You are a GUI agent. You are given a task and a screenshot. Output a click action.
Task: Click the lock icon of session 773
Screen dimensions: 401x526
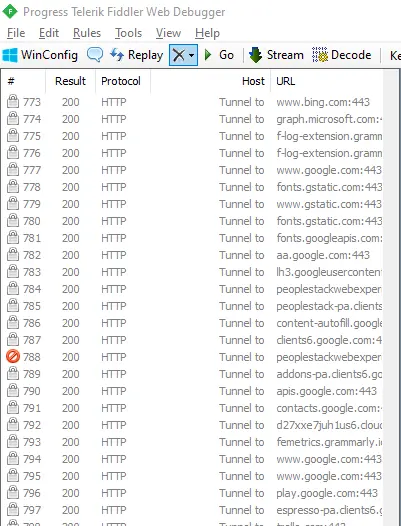coord(13,101)
